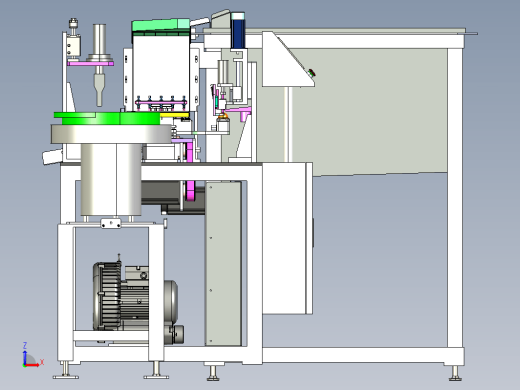
Task: Select the green rotary indexing disk
Action: 107,118
